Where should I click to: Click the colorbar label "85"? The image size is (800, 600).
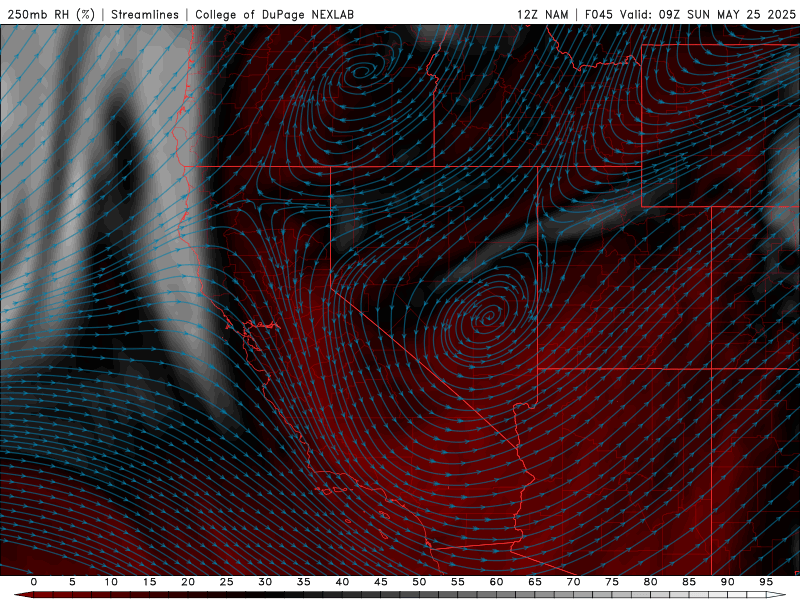point(688,582)
